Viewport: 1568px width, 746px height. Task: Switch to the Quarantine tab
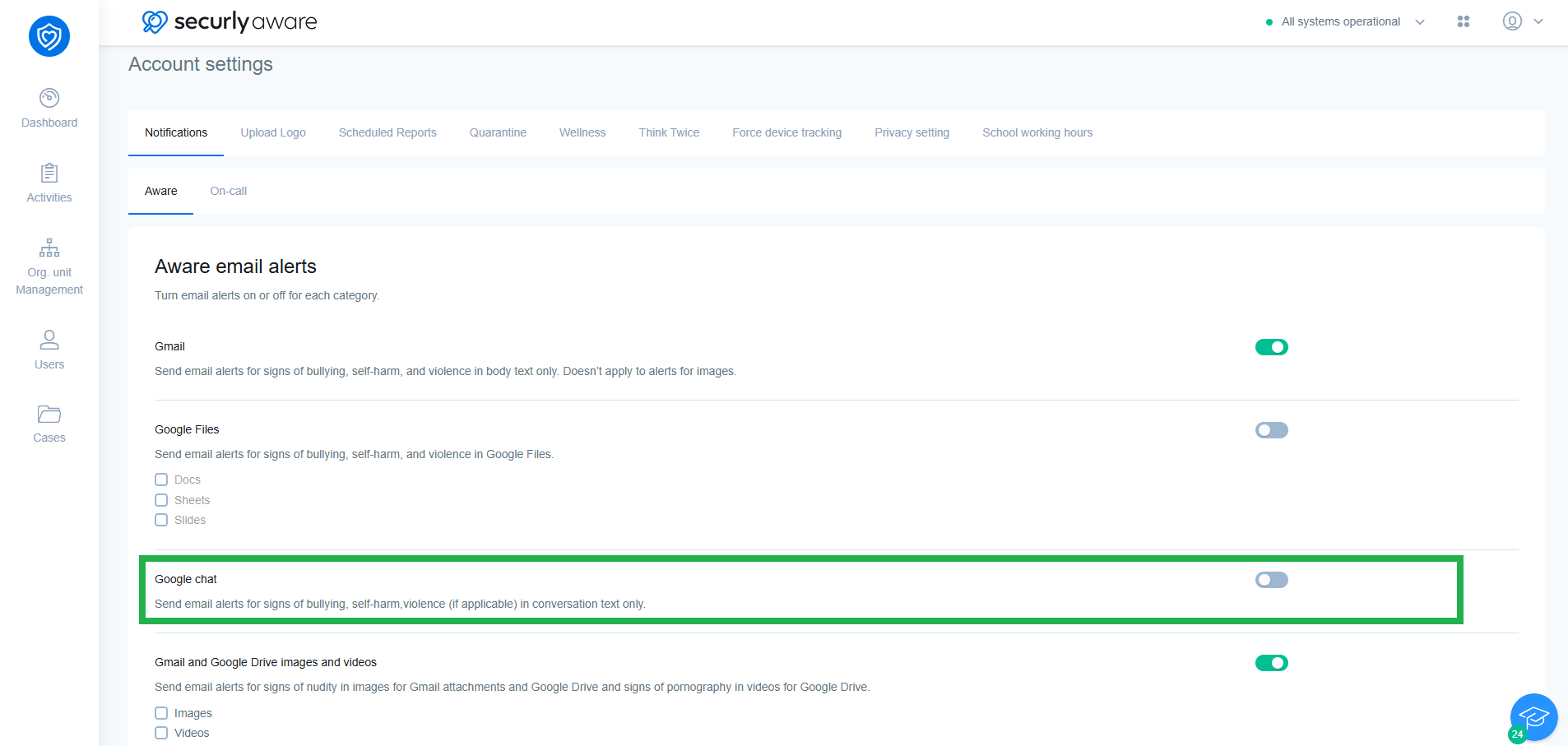(498, 132)
